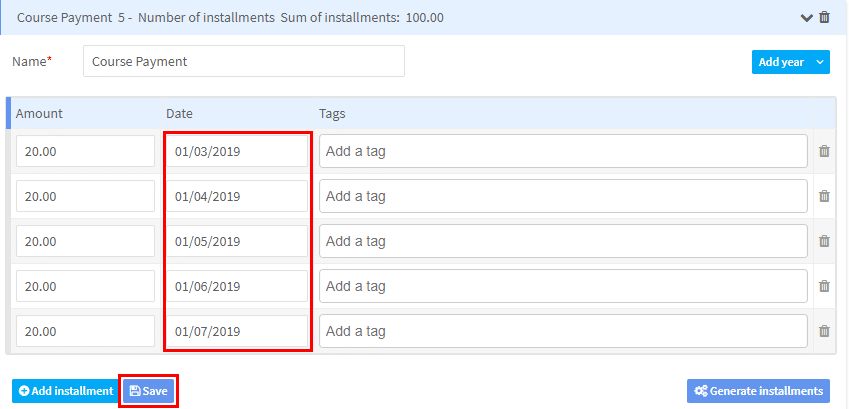Focus the Name field with Course Payment
Viewport: 849px width, 409px height.
(244, 61)
